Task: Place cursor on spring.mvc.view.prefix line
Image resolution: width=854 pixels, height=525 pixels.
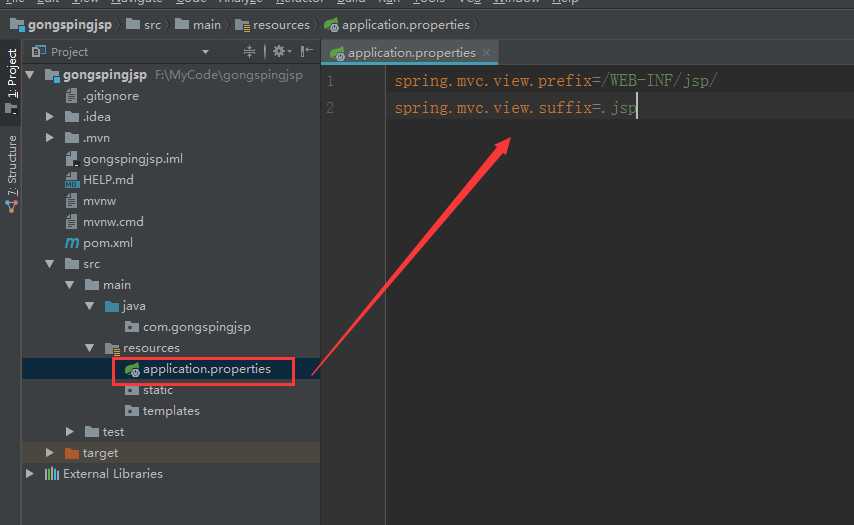Action: (x=556, y=81)
